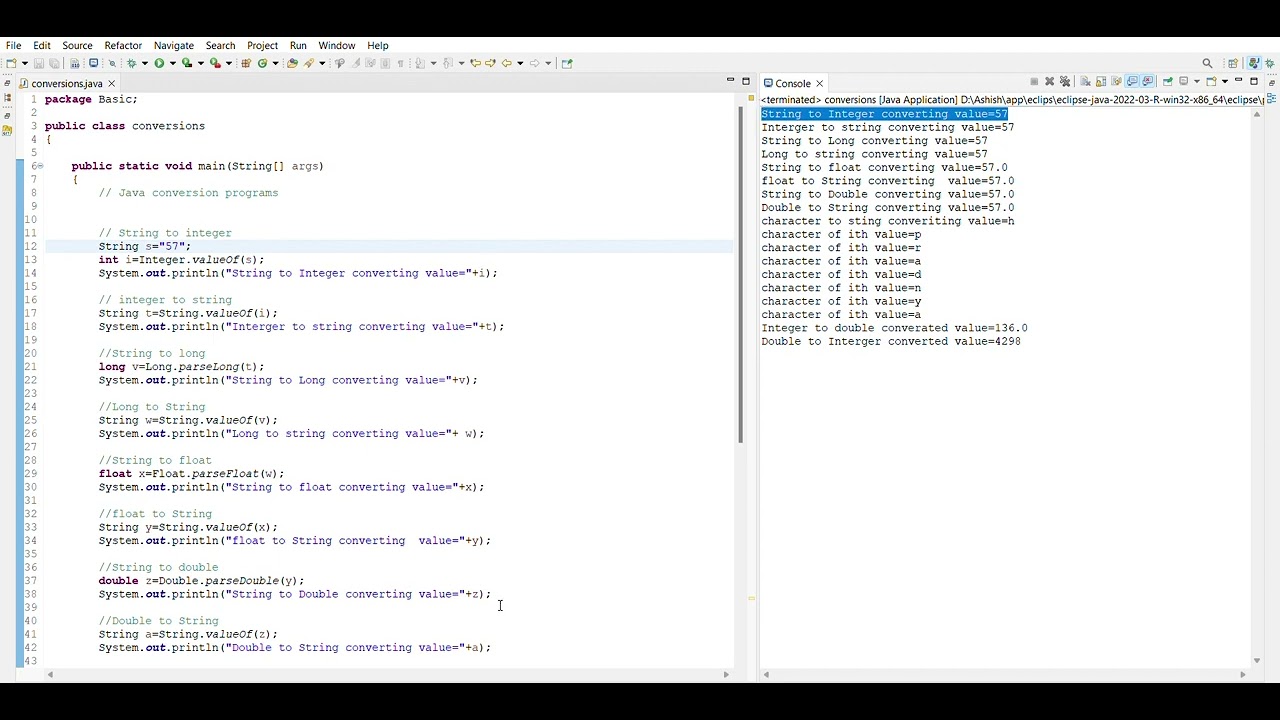Open the Project menu
Image resolution: width=1280 pixels, height=720 pixels.
(262, 45)
